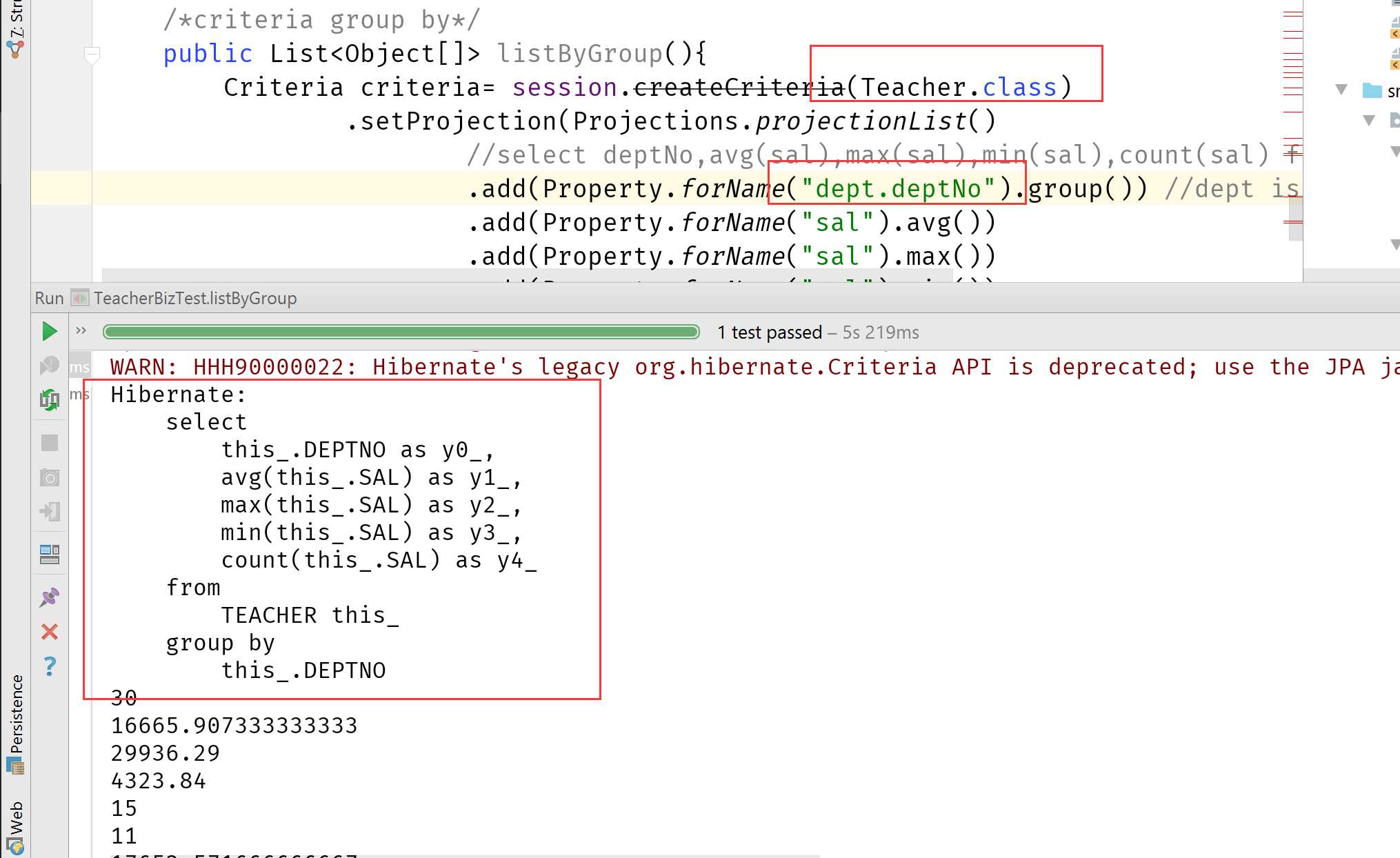Screen dimensions: 1400x858
Task: Click the blue folder icon in project tree
Action: (1372, 90)
